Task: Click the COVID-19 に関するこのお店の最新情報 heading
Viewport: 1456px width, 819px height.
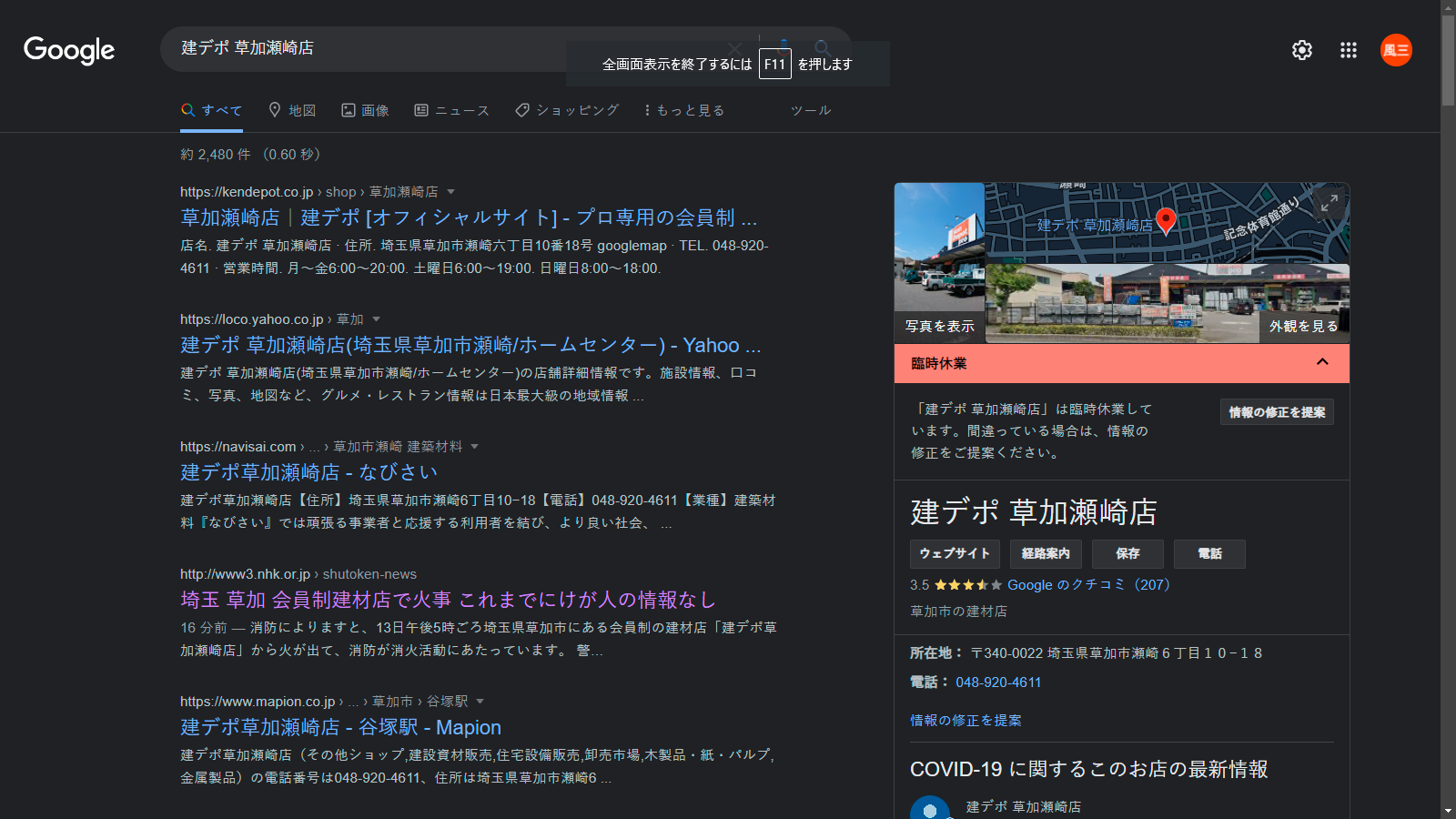Action: point(1089,769)
